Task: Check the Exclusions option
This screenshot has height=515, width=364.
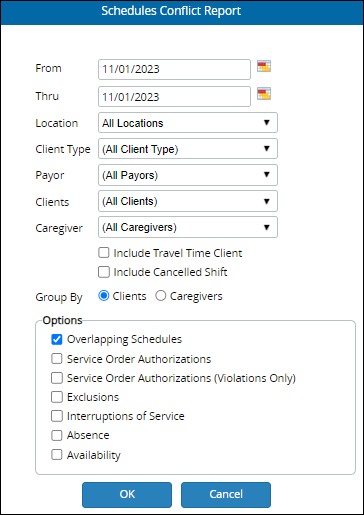Action: [x=57, y=397]
